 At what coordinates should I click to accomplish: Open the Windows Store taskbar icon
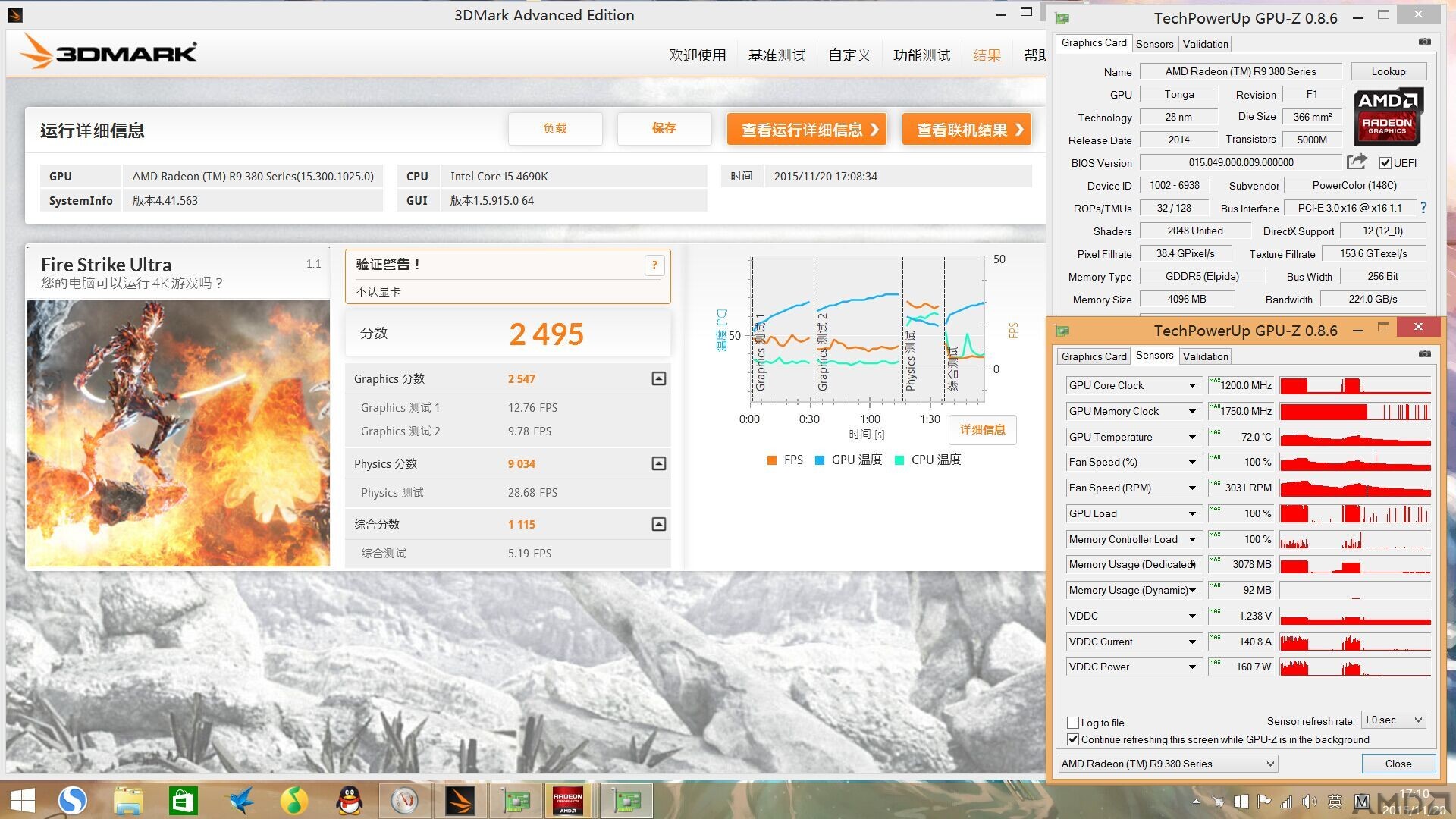tap(184, 800)
